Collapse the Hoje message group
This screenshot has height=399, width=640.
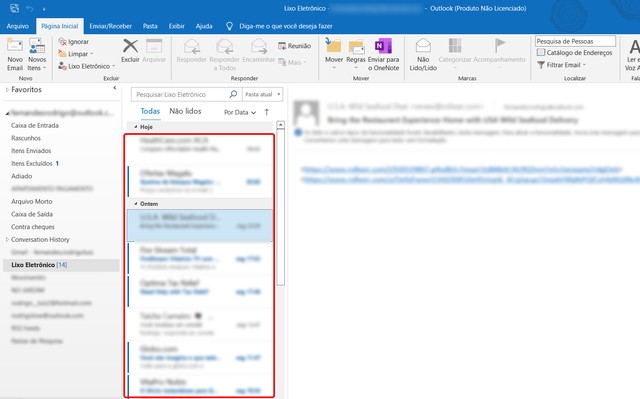point(136,127)
